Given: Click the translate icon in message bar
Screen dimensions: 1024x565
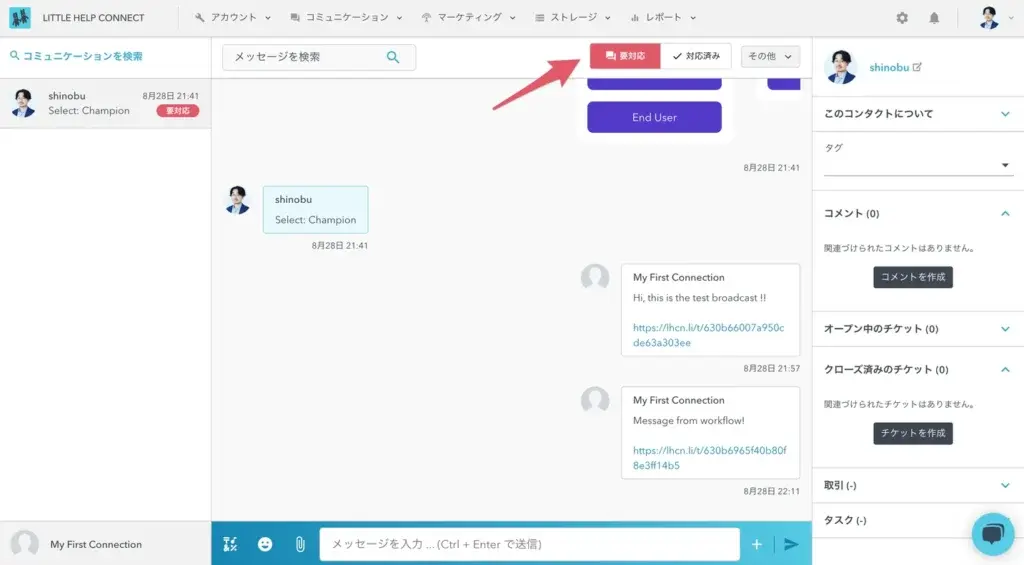Looking at the screenshot, I should click(231, 544).
